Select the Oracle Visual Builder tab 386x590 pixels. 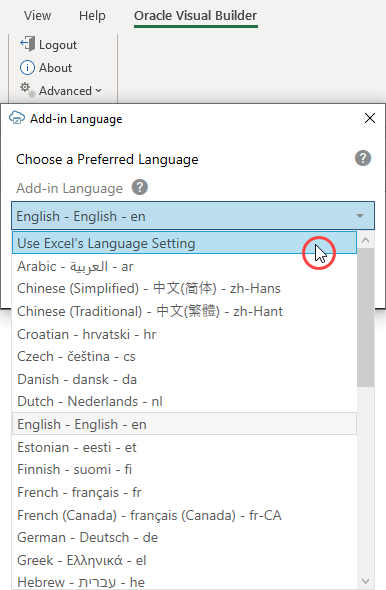196,16
